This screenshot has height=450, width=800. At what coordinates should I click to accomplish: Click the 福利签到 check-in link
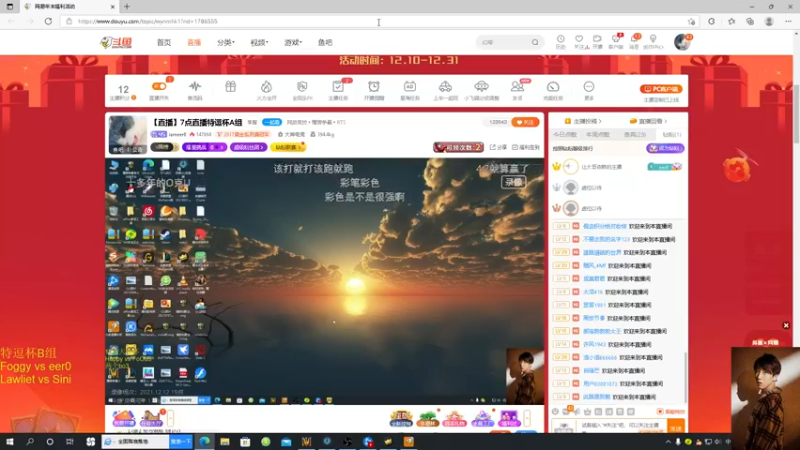click(526, 147)
